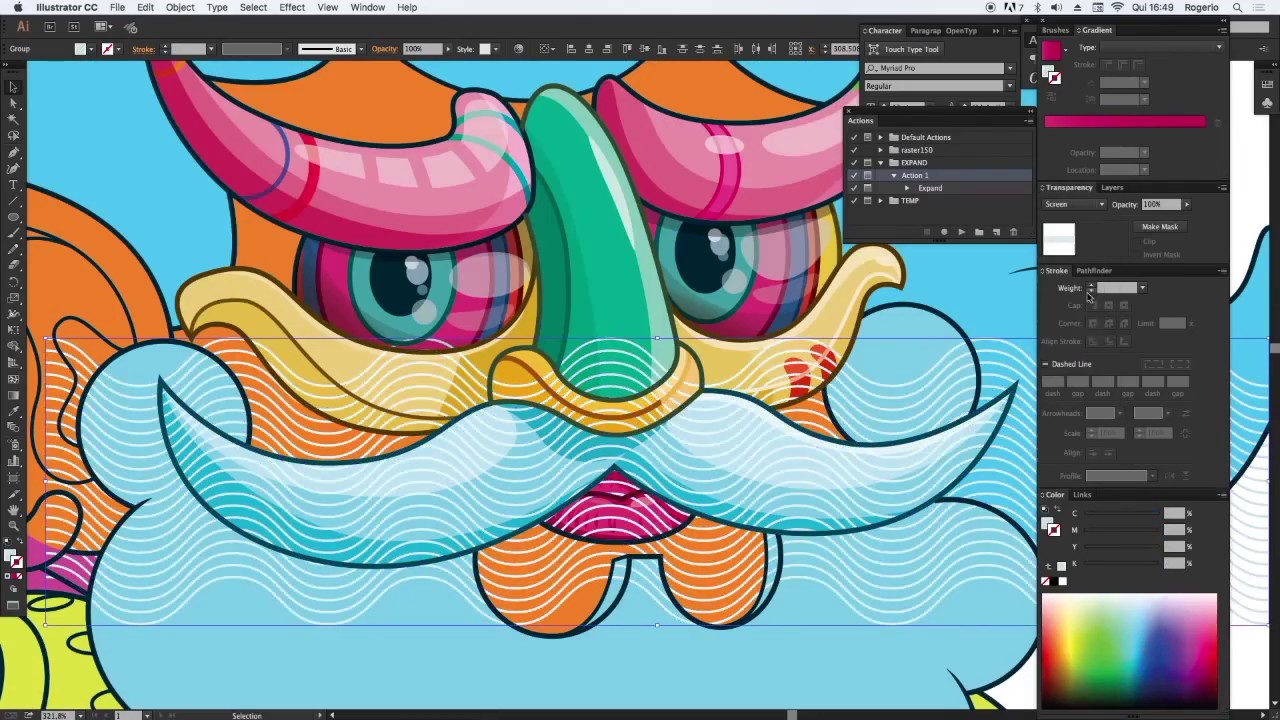Select the Paintbrush tool
The width and height of the screenshot is (1280, 720).
14,233
